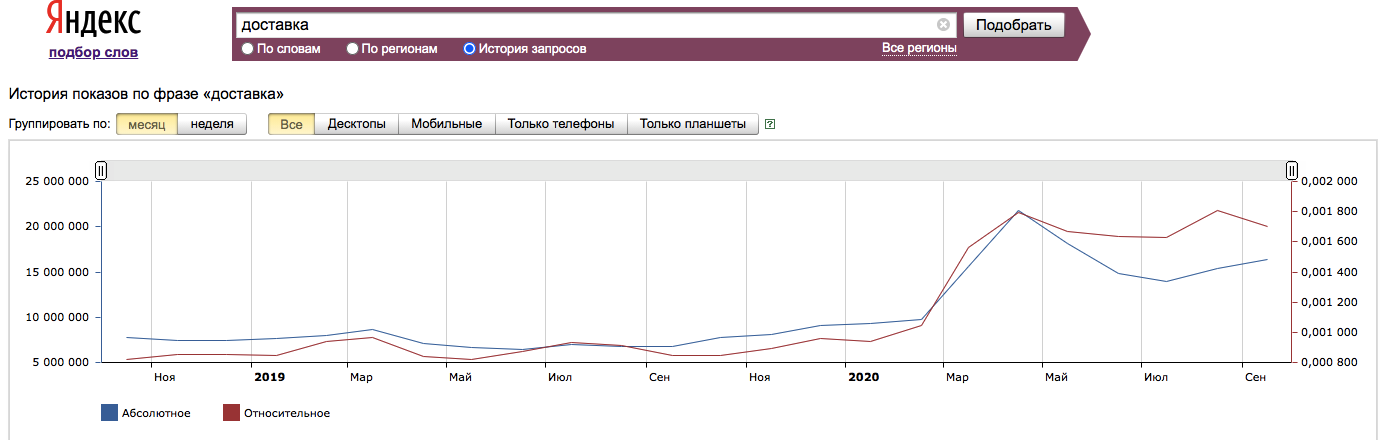Click the left range slider handle

click(x=101, y=171)
